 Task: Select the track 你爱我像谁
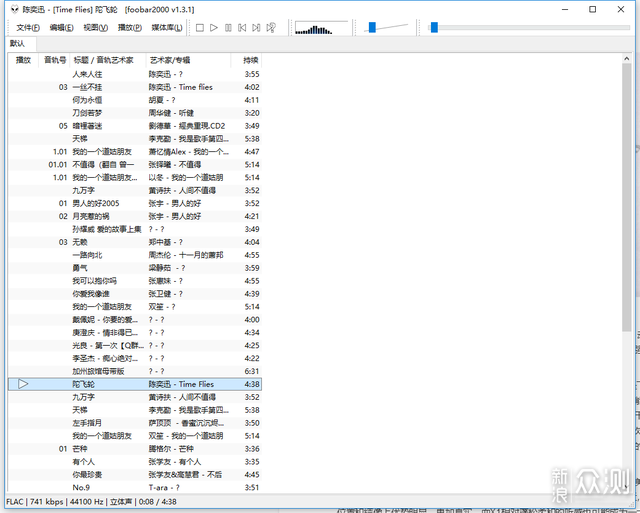tap(135, 294)
